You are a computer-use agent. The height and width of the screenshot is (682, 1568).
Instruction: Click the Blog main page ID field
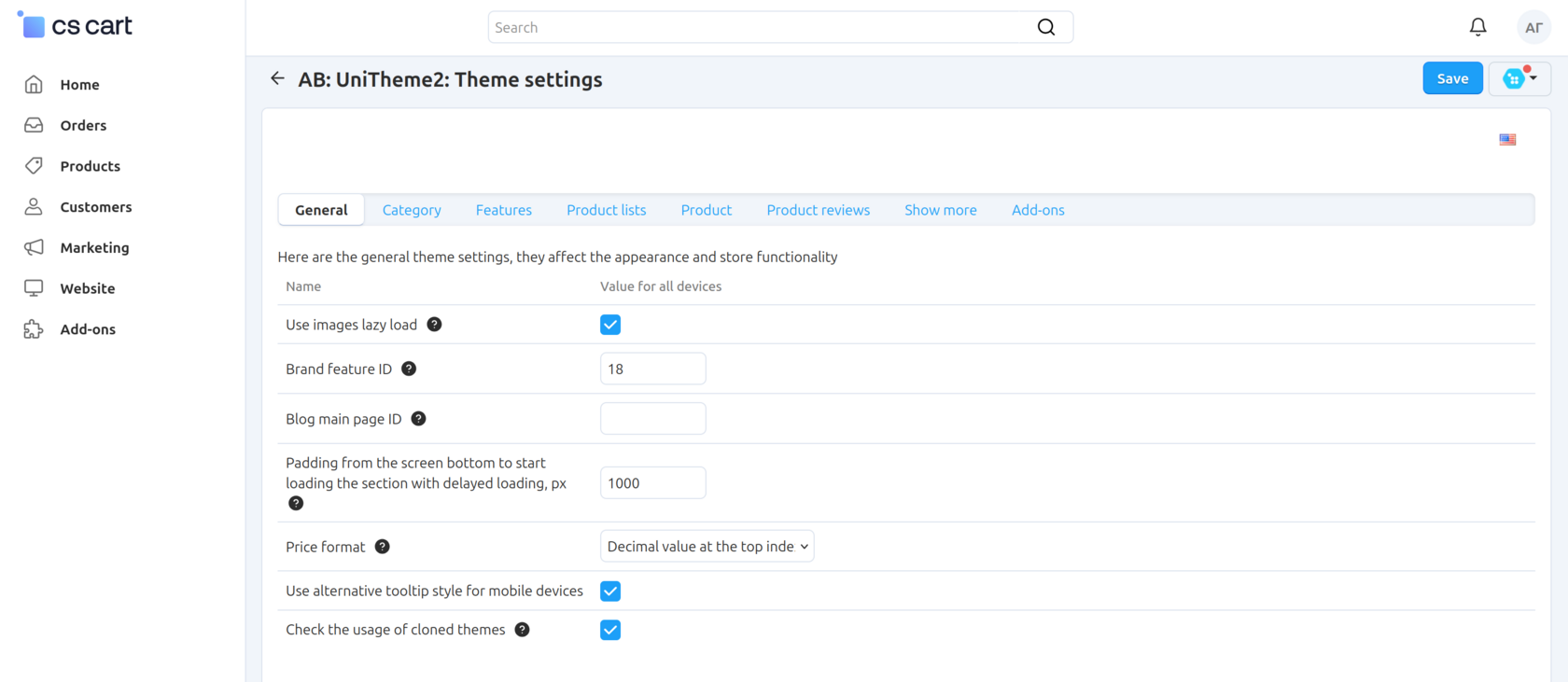coord(653,419)
